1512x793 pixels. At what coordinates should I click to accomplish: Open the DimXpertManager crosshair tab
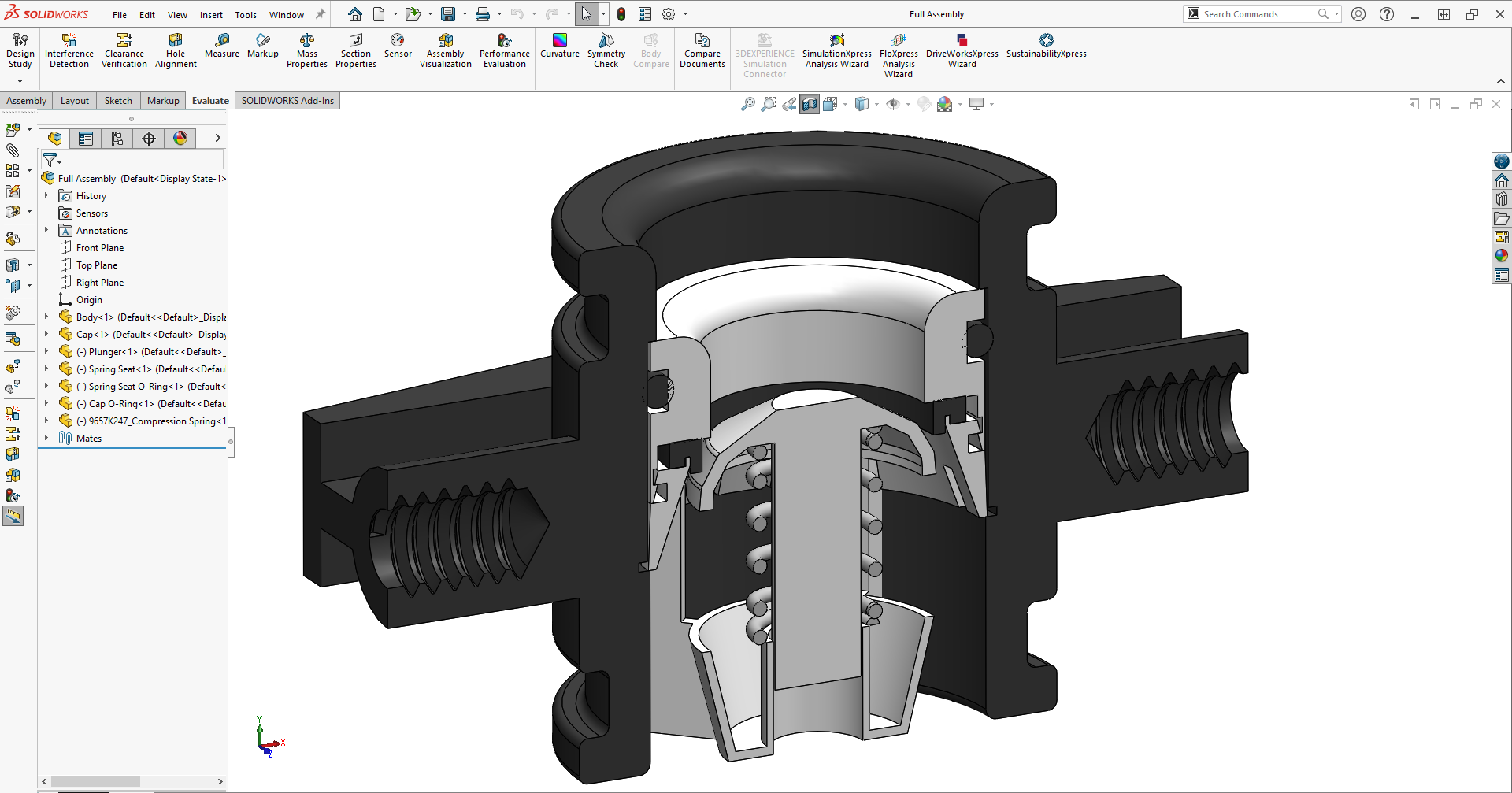pyautogui.click(x=149, y=139)
